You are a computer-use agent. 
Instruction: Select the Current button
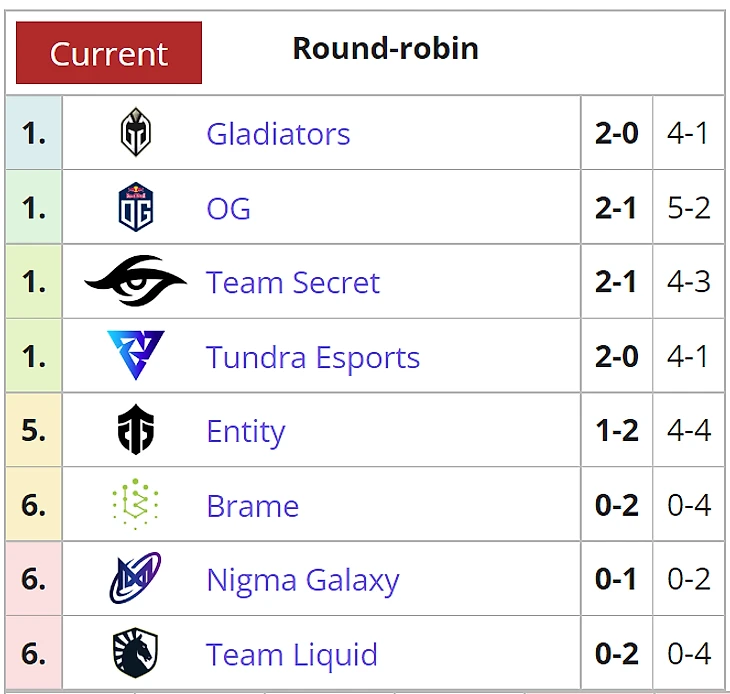[109, 53]
